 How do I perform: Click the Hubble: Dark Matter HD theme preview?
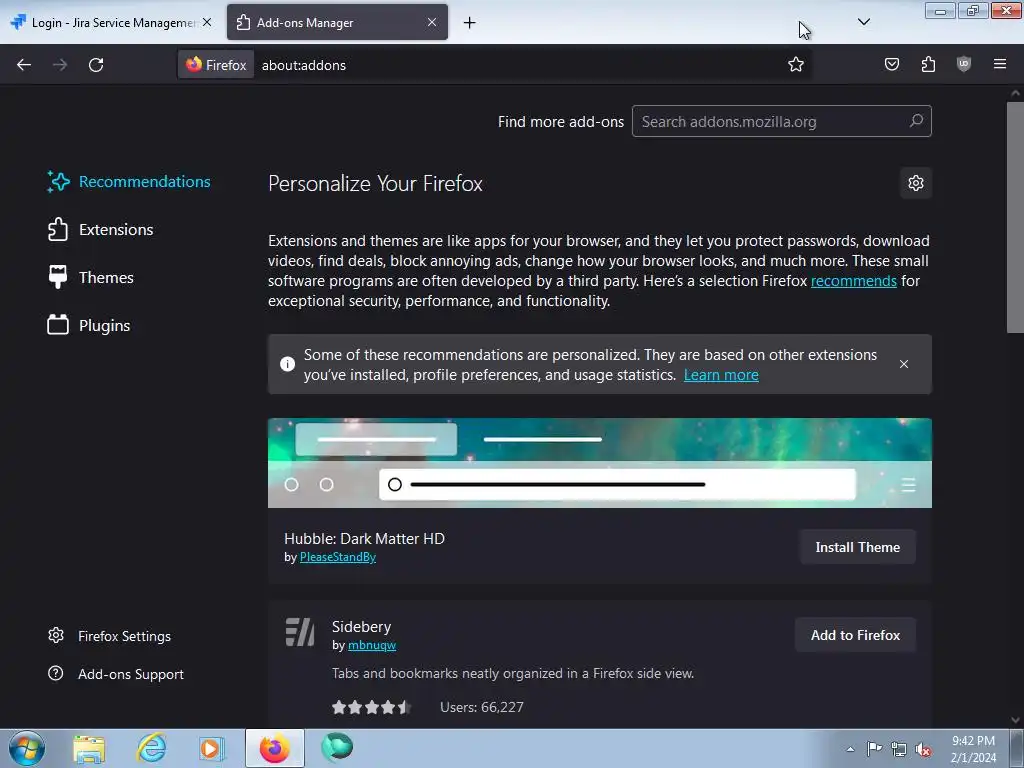600,463
